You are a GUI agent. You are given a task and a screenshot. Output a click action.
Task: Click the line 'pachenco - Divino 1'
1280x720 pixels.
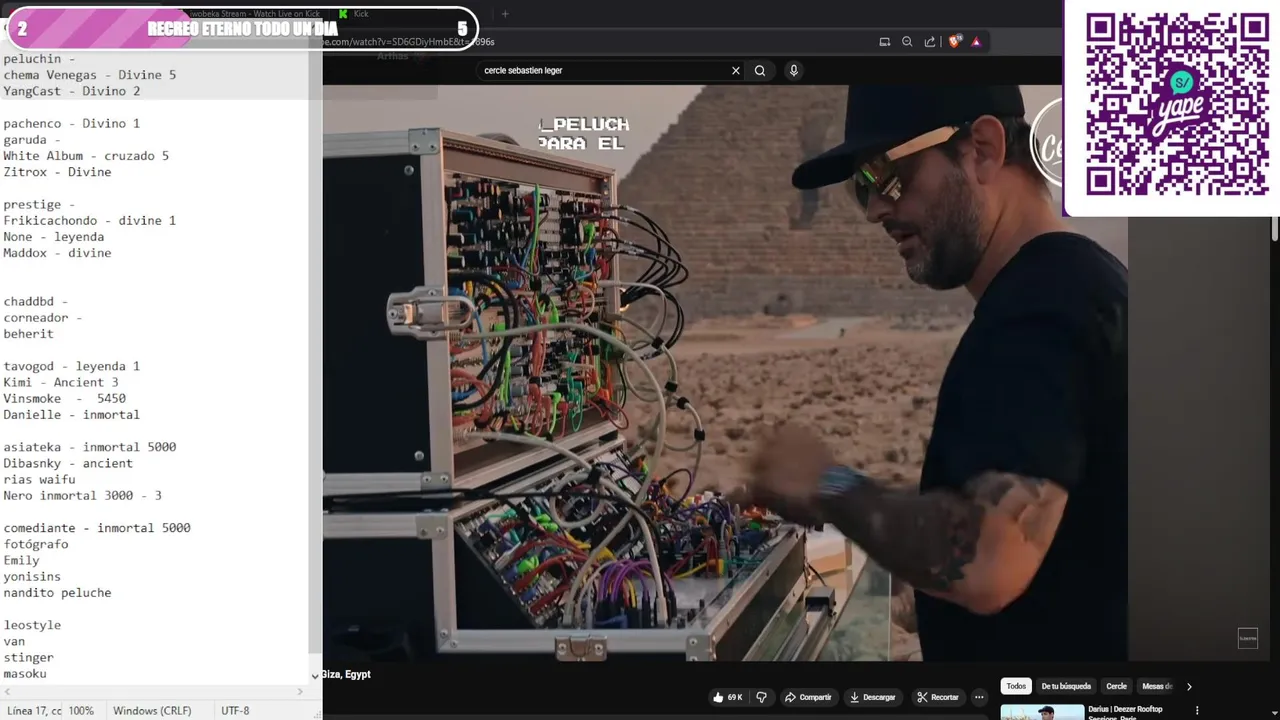point(72,123)
